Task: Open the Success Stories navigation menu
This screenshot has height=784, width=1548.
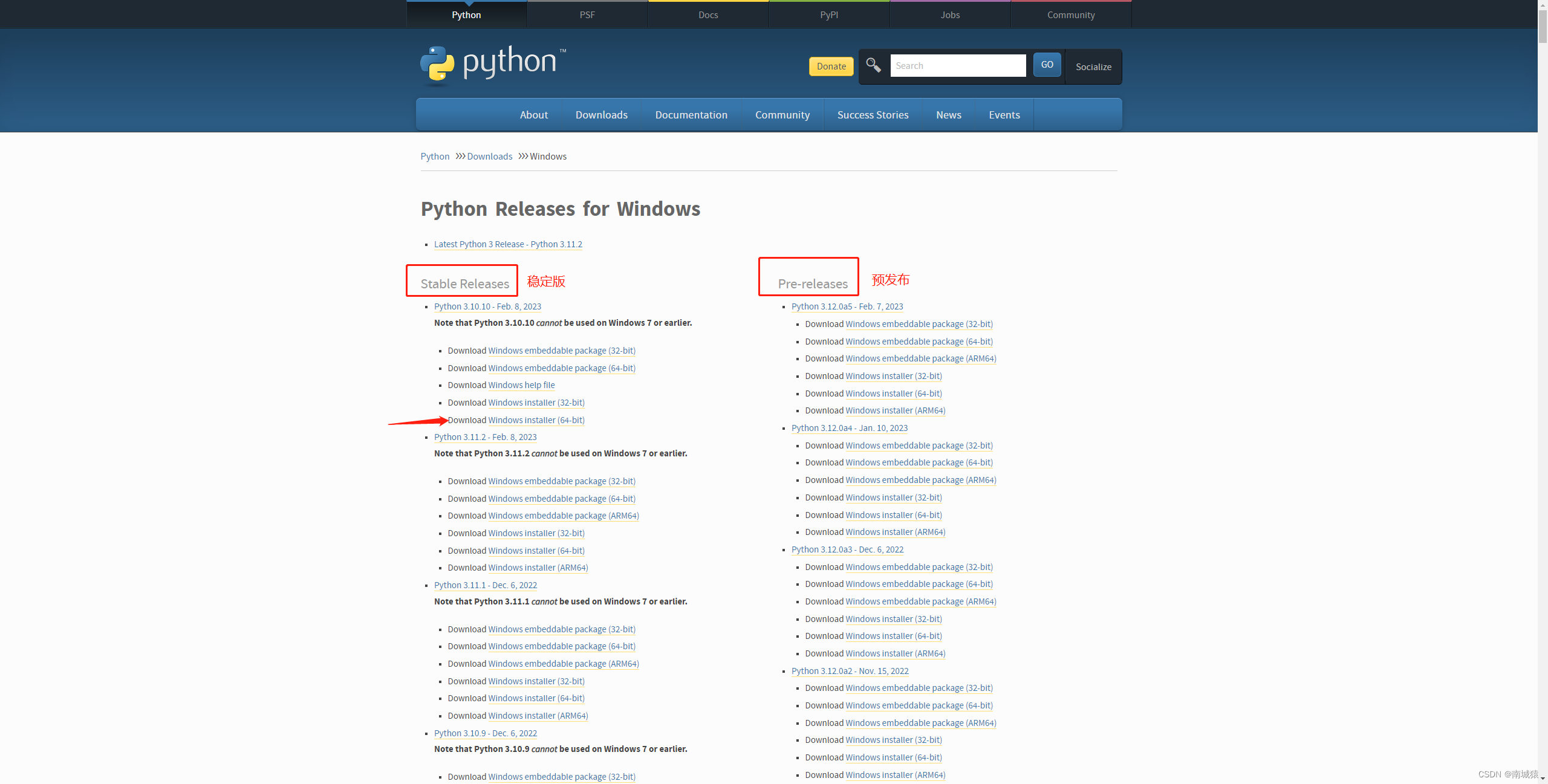Action: pyautogui.click(x=873, y=115)
